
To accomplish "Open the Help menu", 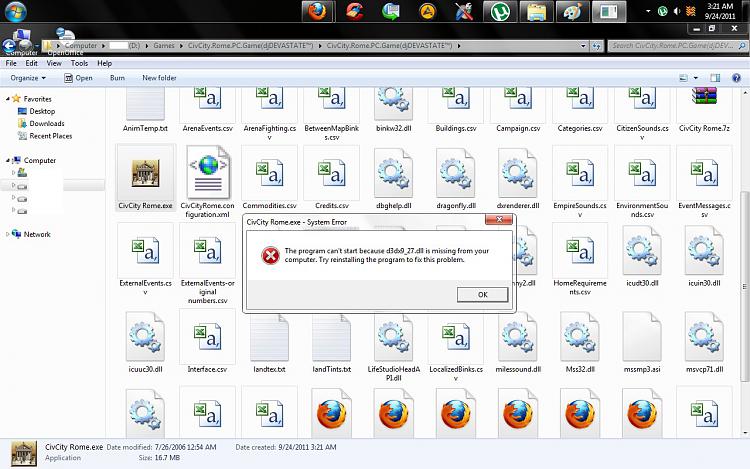I will (x=104, y=63).
